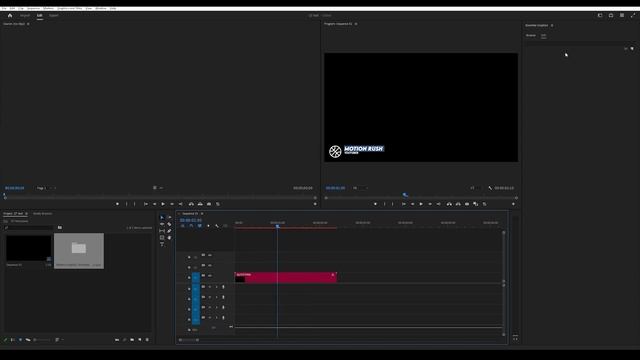Viewport: 640px width, 360px height.
Task: Open Program monitor playback resolution dropdown
Action: pyautogui.click(x=475, y=188)
